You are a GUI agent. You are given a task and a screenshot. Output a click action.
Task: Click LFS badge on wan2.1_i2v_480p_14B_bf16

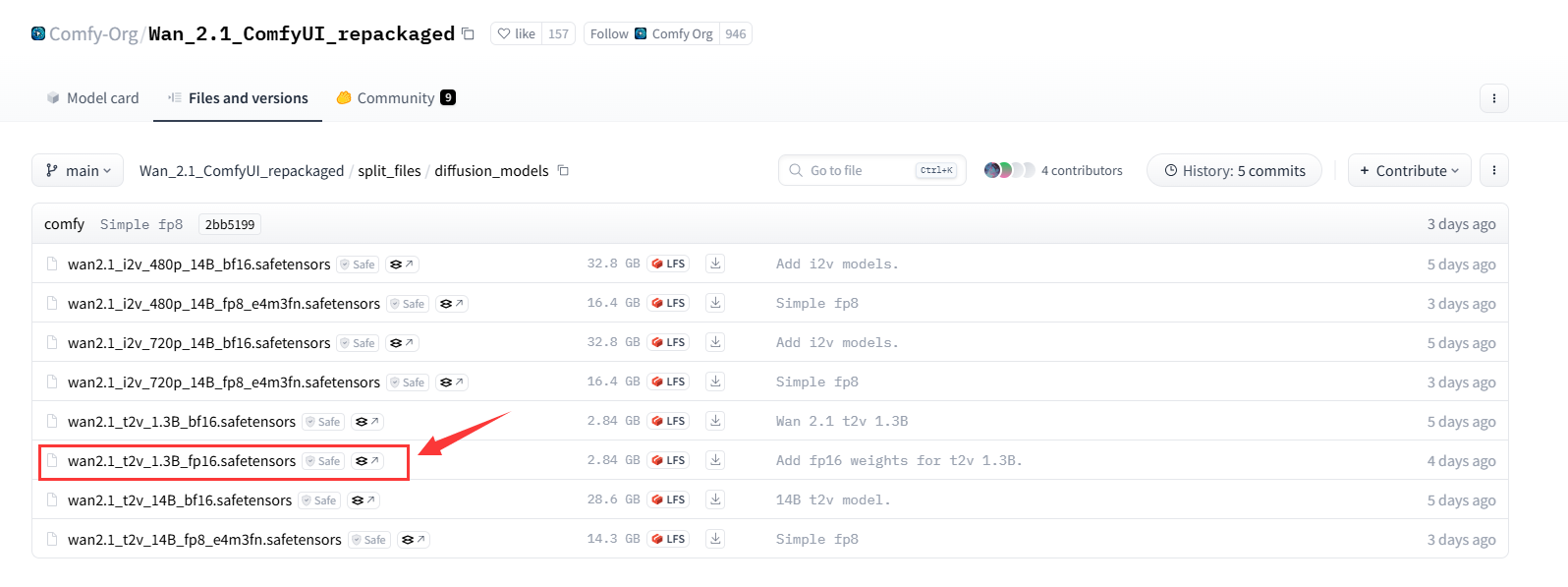668,264
